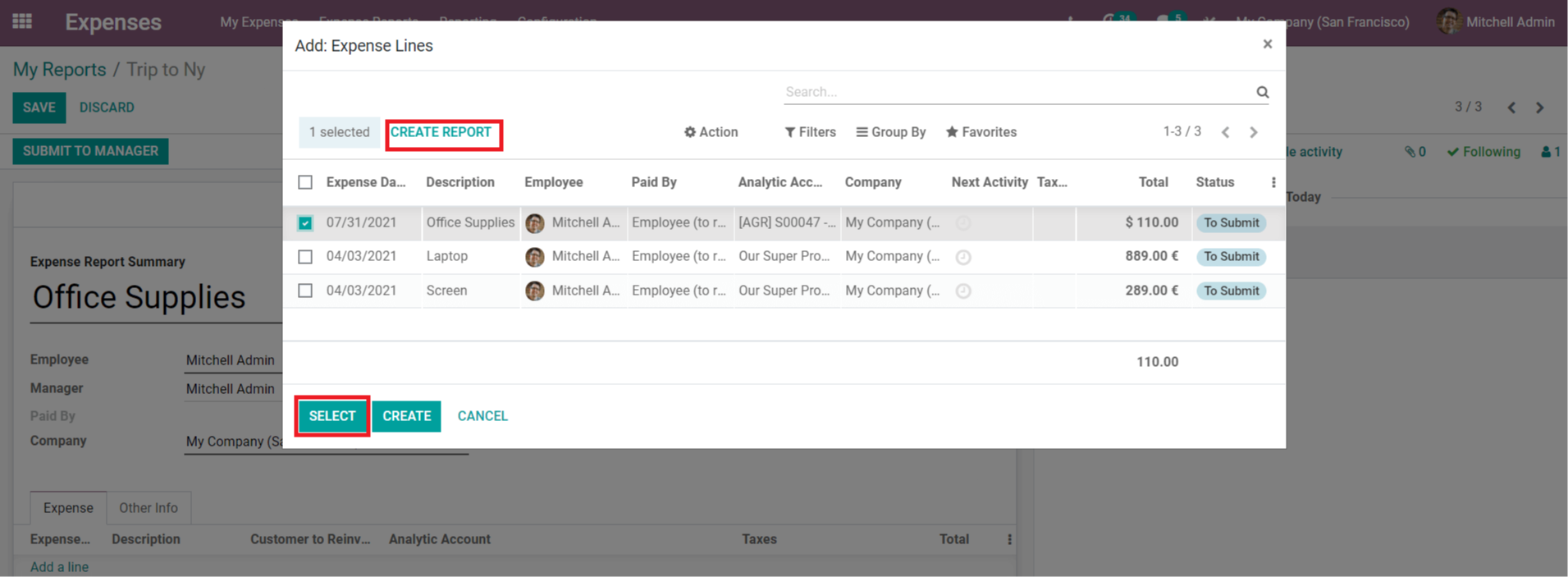Click DISCARD on the form

[107, 108]
